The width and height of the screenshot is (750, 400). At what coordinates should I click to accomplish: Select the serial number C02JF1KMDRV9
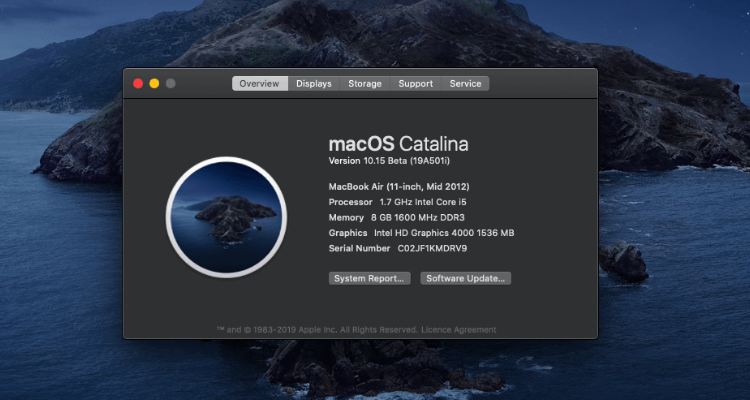coord(432,248)
